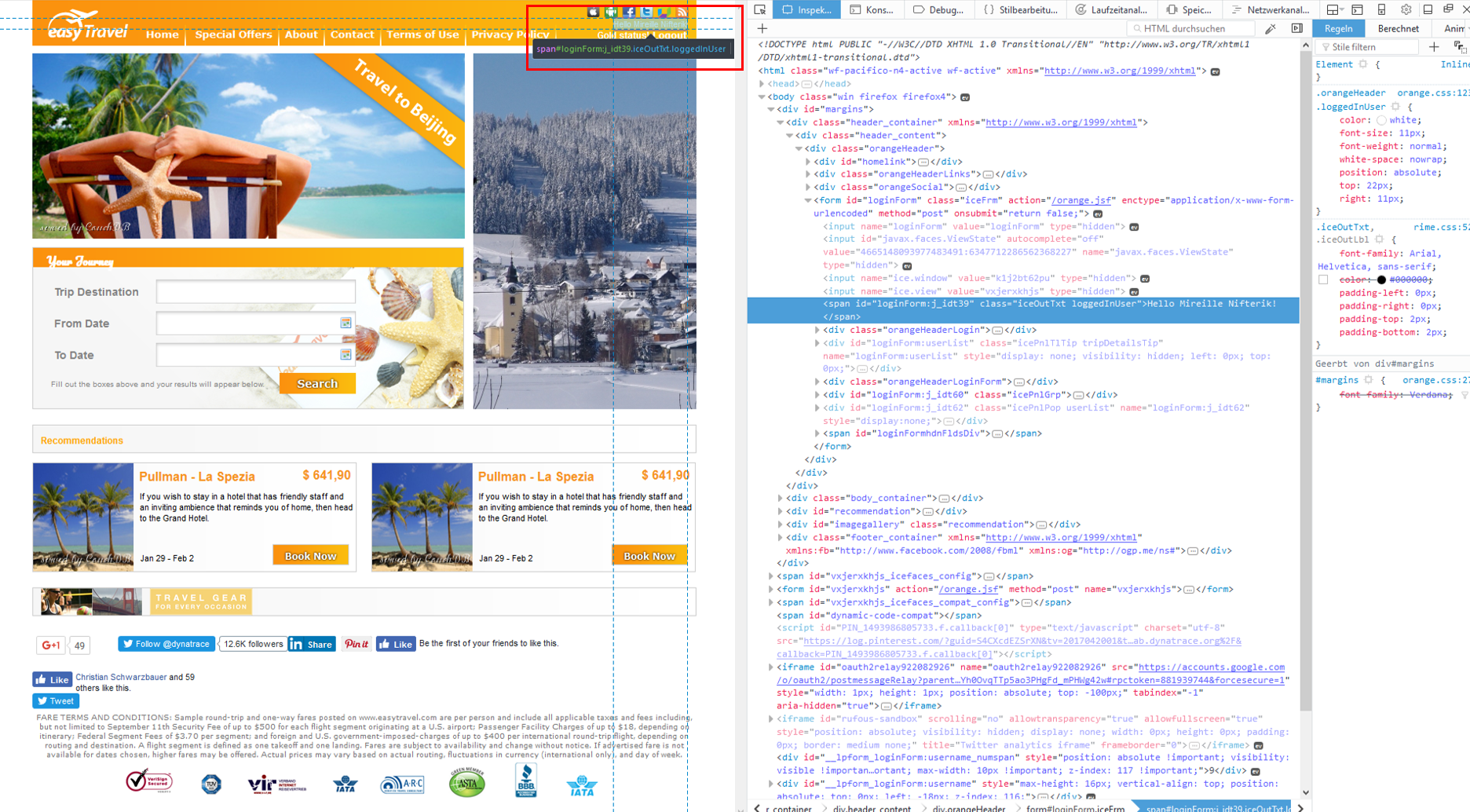
Task: Show event listeners on loginForm element
Action: coord(1098,214)
